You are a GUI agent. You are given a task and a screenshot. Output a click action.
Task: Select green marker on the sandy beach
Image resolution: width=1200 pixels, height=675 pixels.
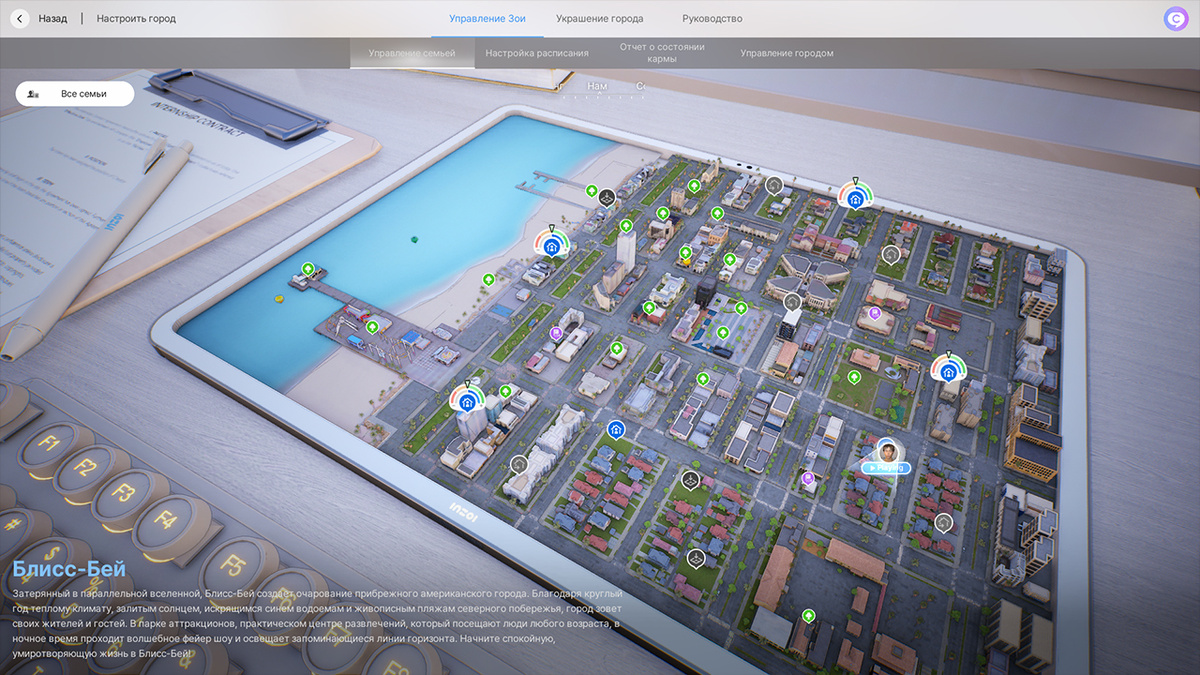pyautogui.click(x=489, y=280)
